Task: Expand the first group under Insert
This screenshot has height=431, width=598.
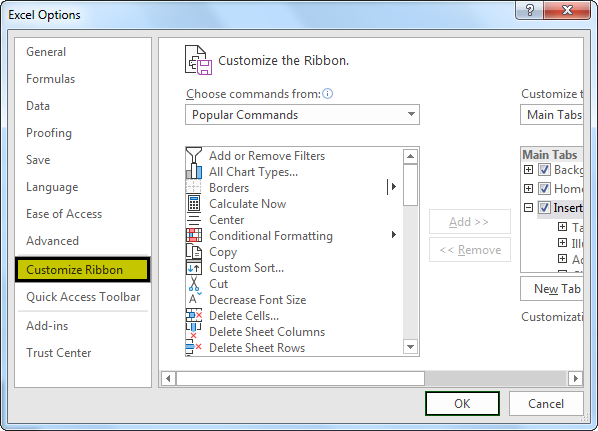Action: [x=562, y=227]
